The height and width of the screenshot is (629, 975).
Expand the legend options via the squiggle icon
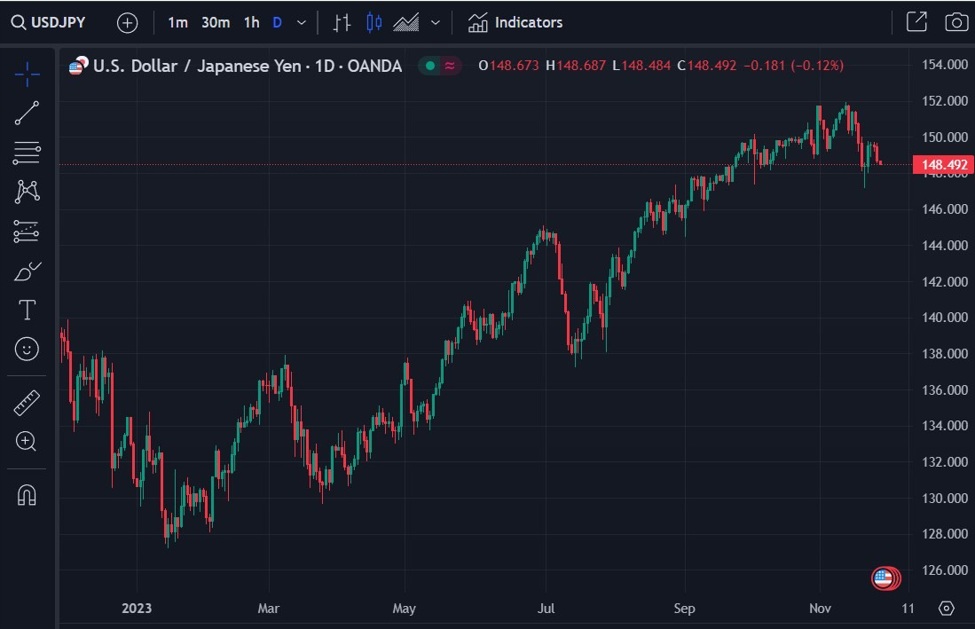447,65
